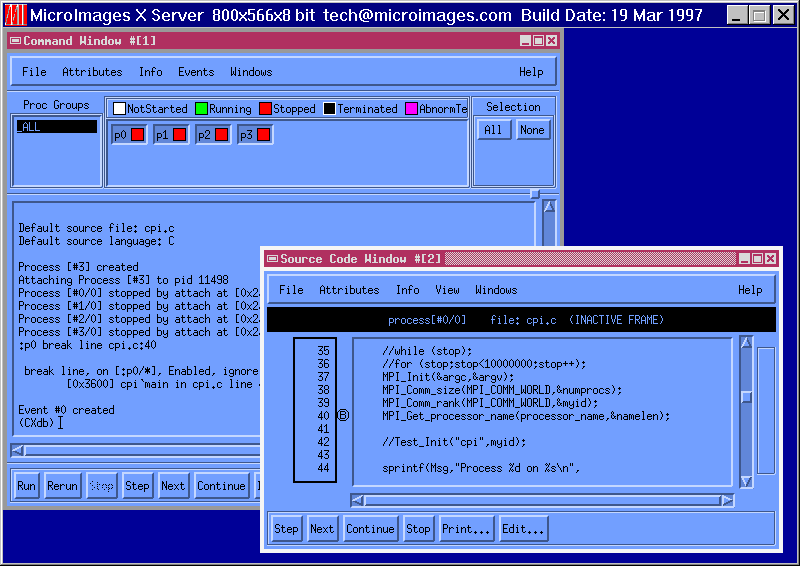Screen dimensions: 800x566
Task: Toggle process p2 selection
Action: point(213,134)
